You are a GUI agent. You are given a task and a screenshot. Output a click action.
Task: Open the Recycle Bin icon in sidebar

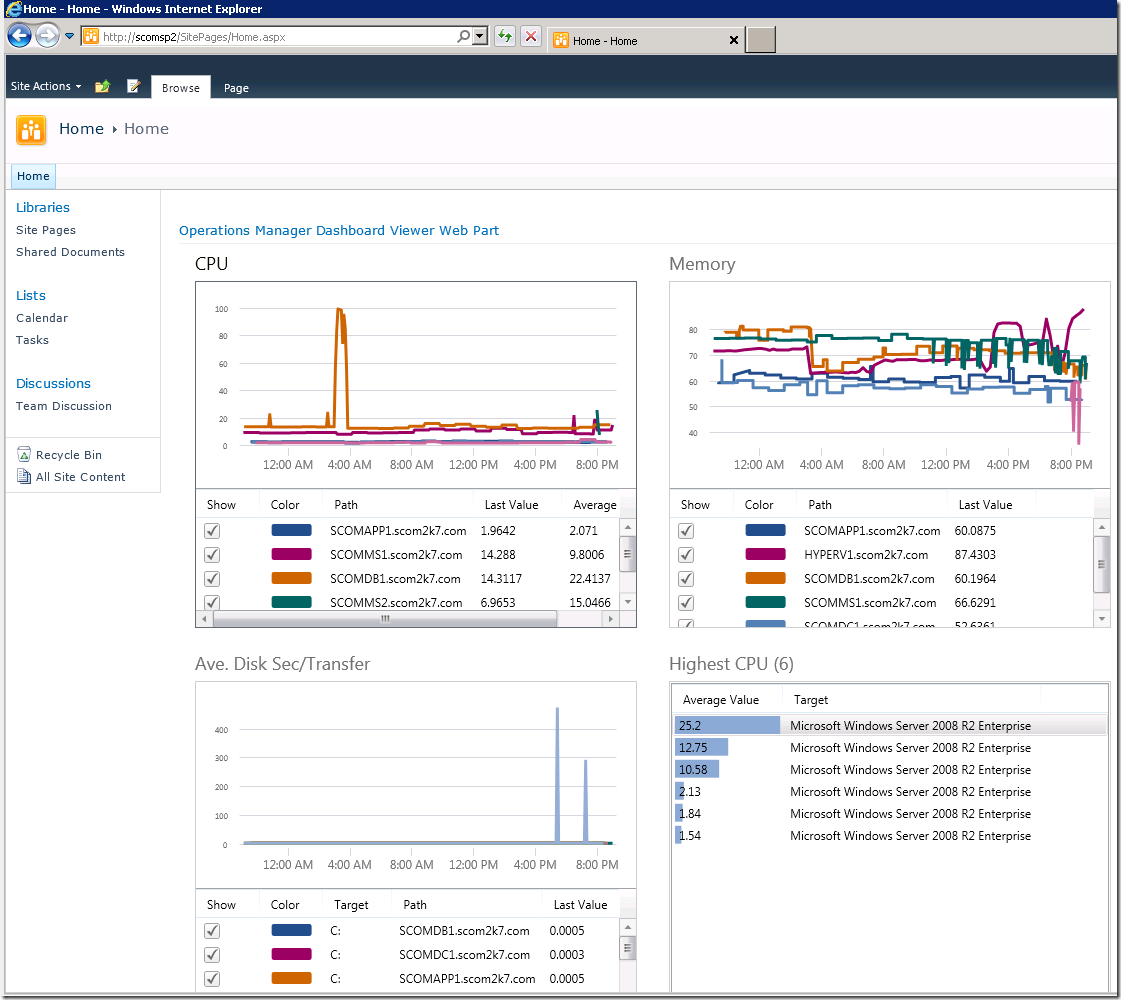(24, 454)
